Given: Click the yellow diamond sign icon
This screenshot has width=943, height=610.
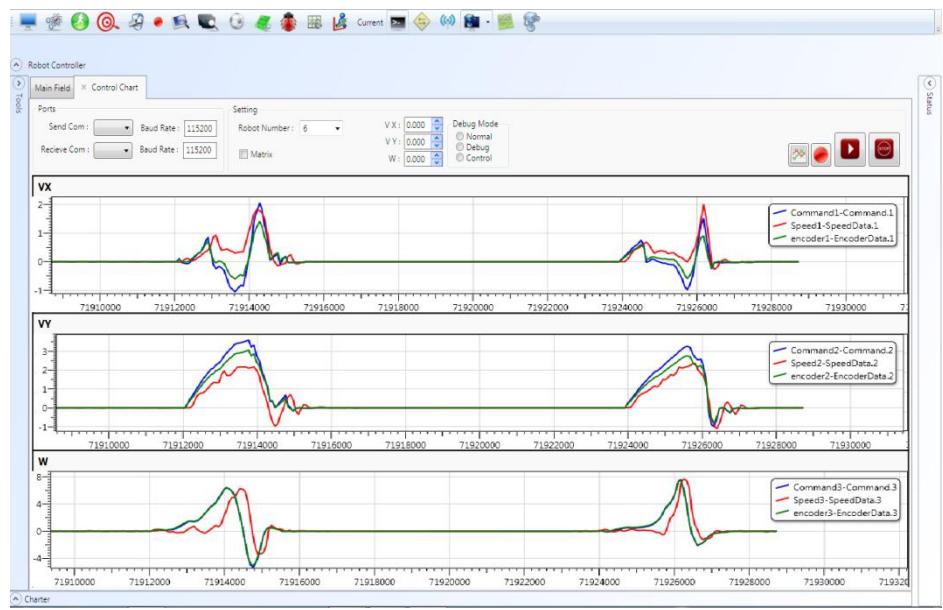Looking at the screenshot, I should tap(422, 22).
